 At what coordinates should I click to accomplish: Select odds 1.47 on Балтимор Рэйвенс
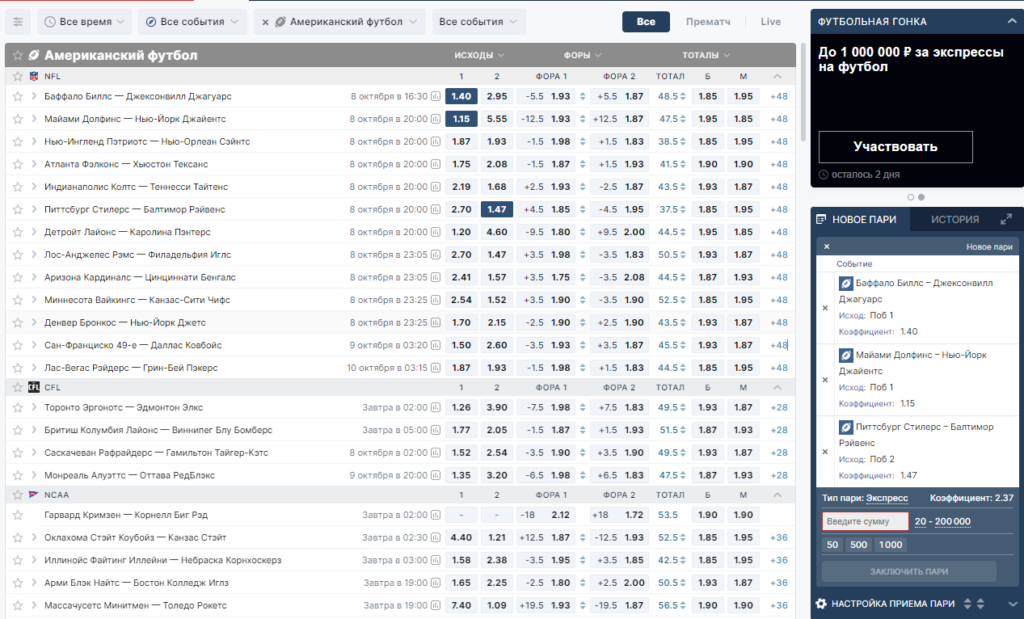tap(497, 210)
